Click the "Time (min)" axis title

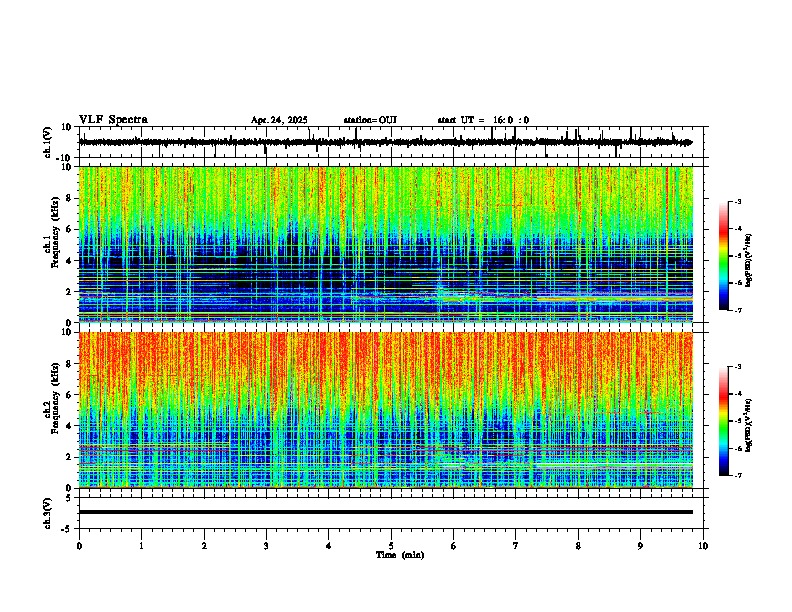(400, 555)
